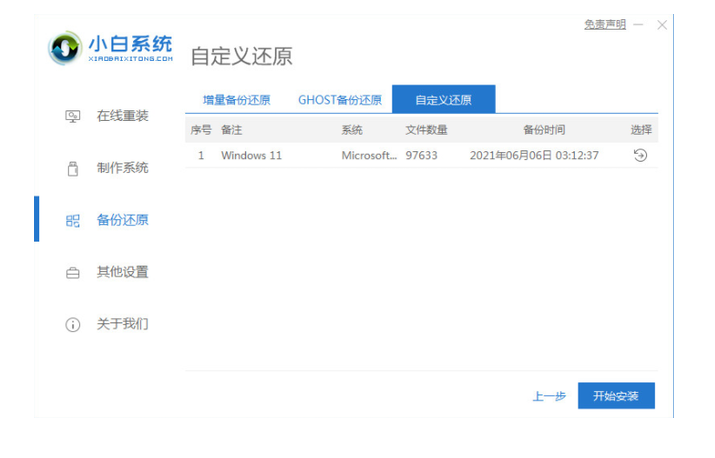Minimize the window using the dash icon
Viewport: 715px width, 458px height.
click(x=638, y=24)
